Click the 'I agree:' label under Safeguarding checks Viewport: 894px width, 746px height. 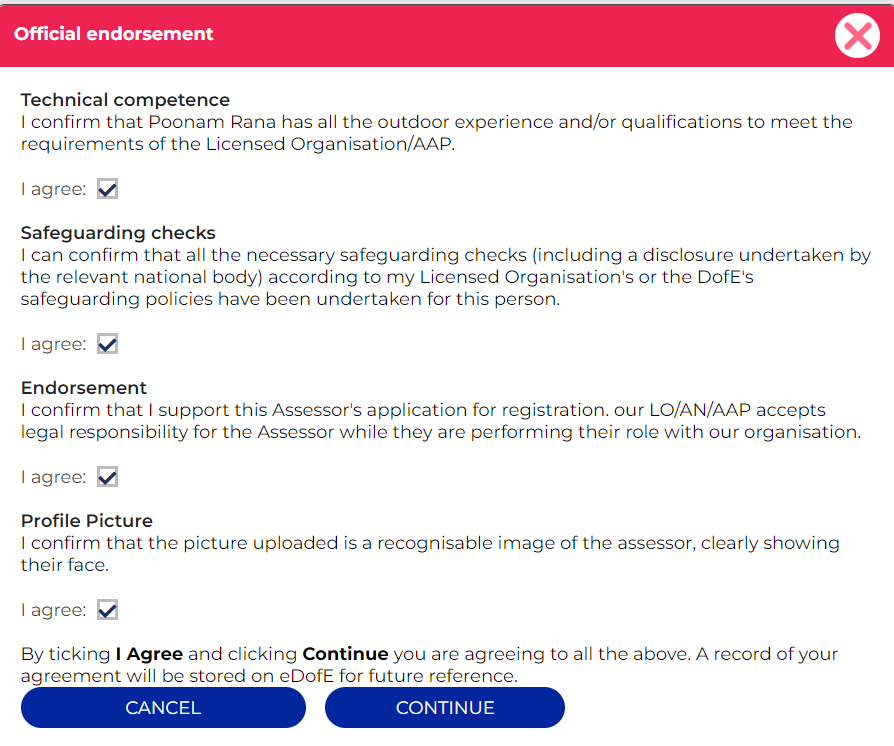pyautogui.click(x=54, y=344)
